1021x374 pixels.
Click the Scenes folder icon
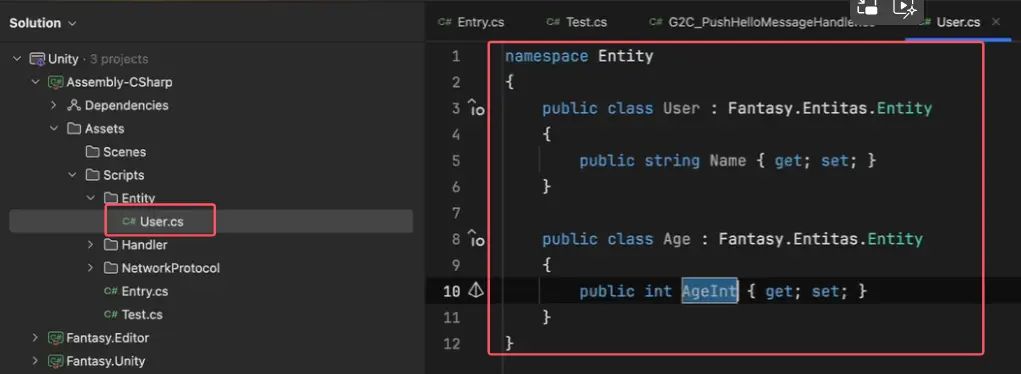(x=92, y=152)
